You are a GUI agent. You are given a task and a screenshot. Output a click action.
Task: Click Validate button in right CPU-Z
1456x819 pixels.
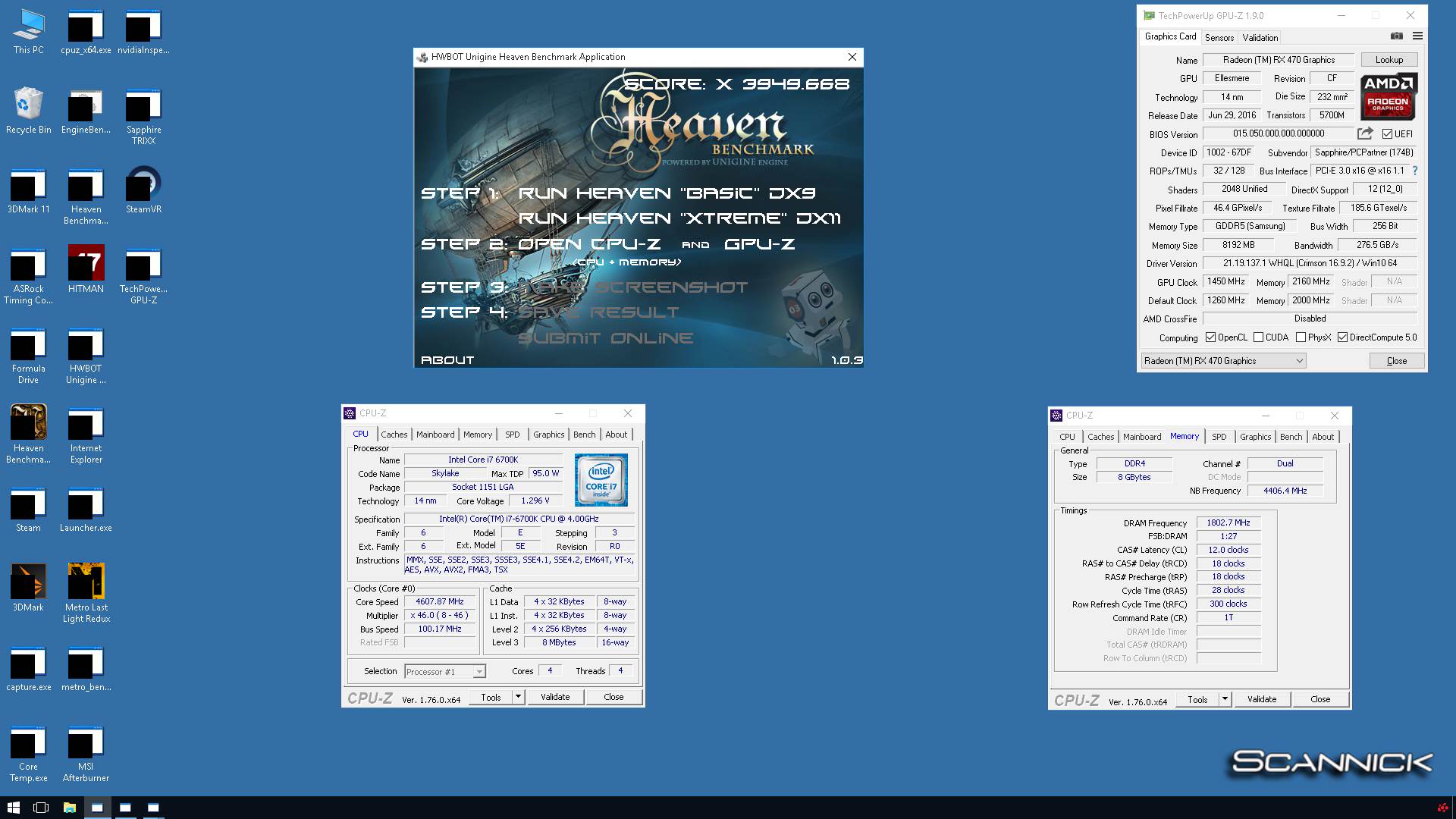pos(1262,699)
